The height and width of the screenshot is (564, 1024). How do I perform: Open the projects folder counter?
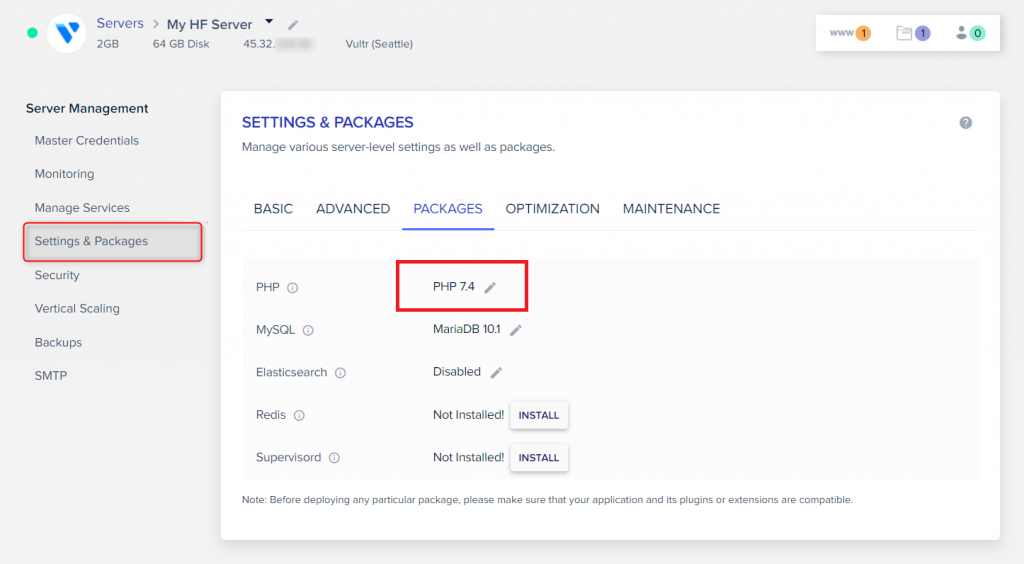pyautogui.click(x=913, y=33)
